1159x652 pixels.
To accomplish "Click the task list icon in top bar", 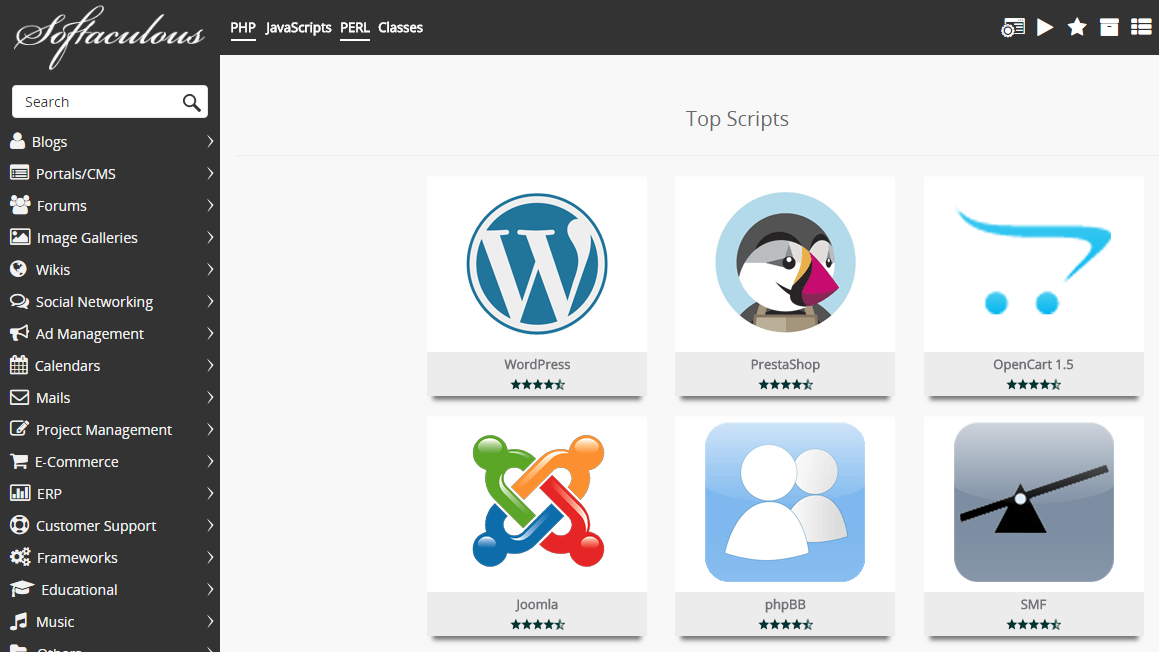I will coord(1141,27).
